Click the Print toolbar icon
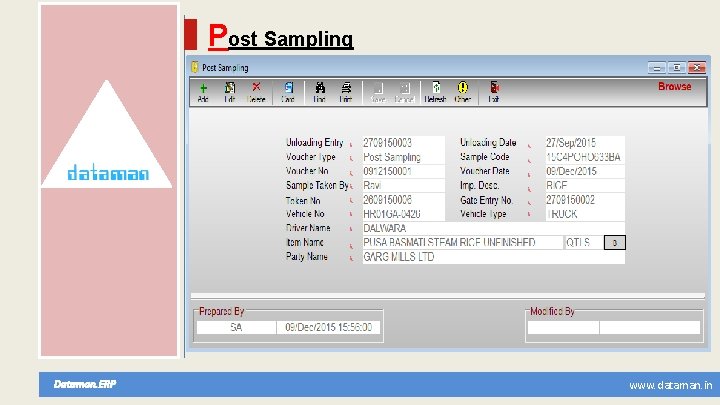720x405 pixels. 346,92
